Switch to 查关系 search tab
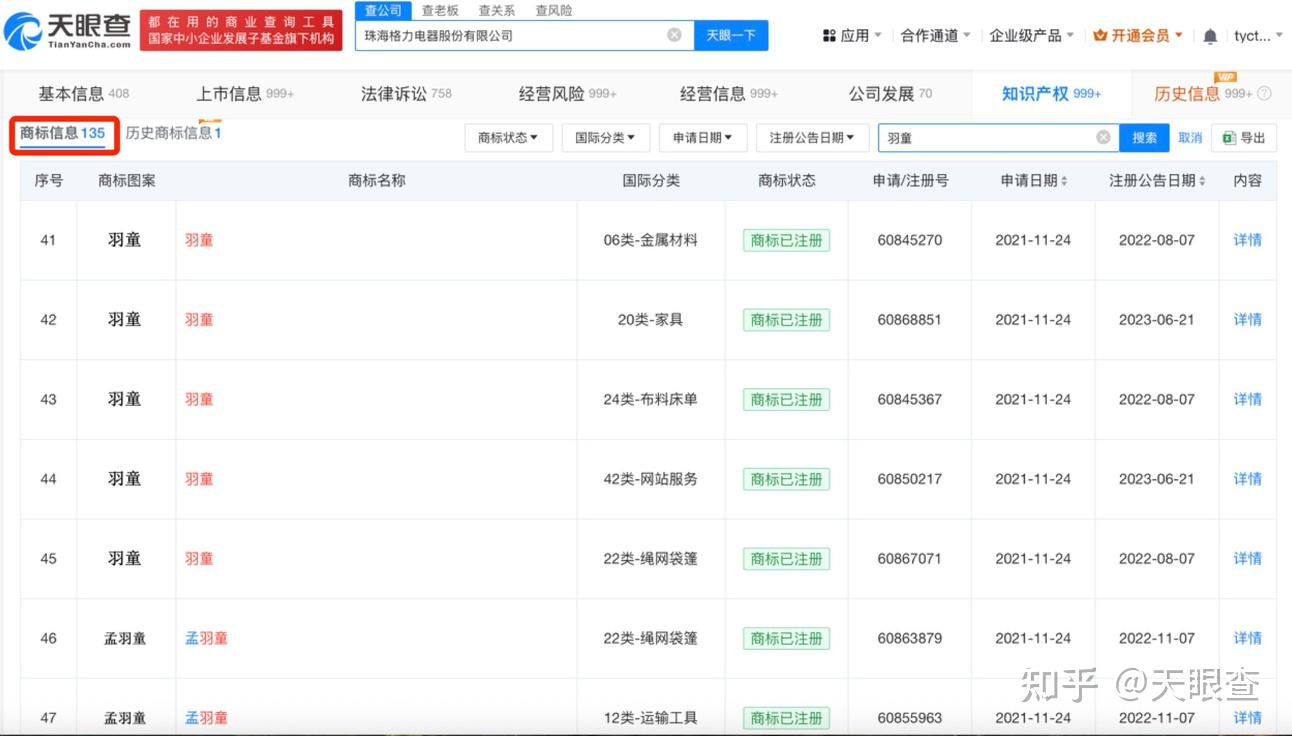The image size is (1292, 736). (x=497, y=10)
